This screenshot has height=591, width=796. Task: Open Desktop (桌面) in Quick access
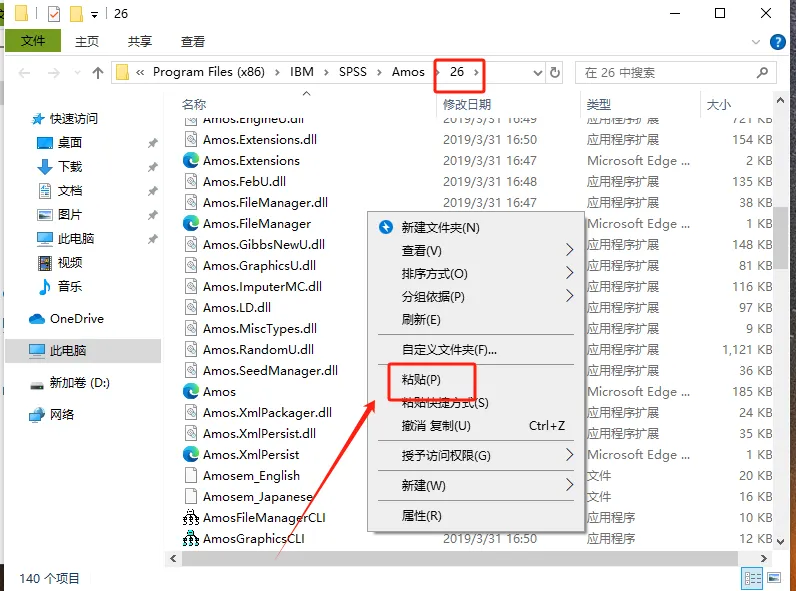pos(70,143)
